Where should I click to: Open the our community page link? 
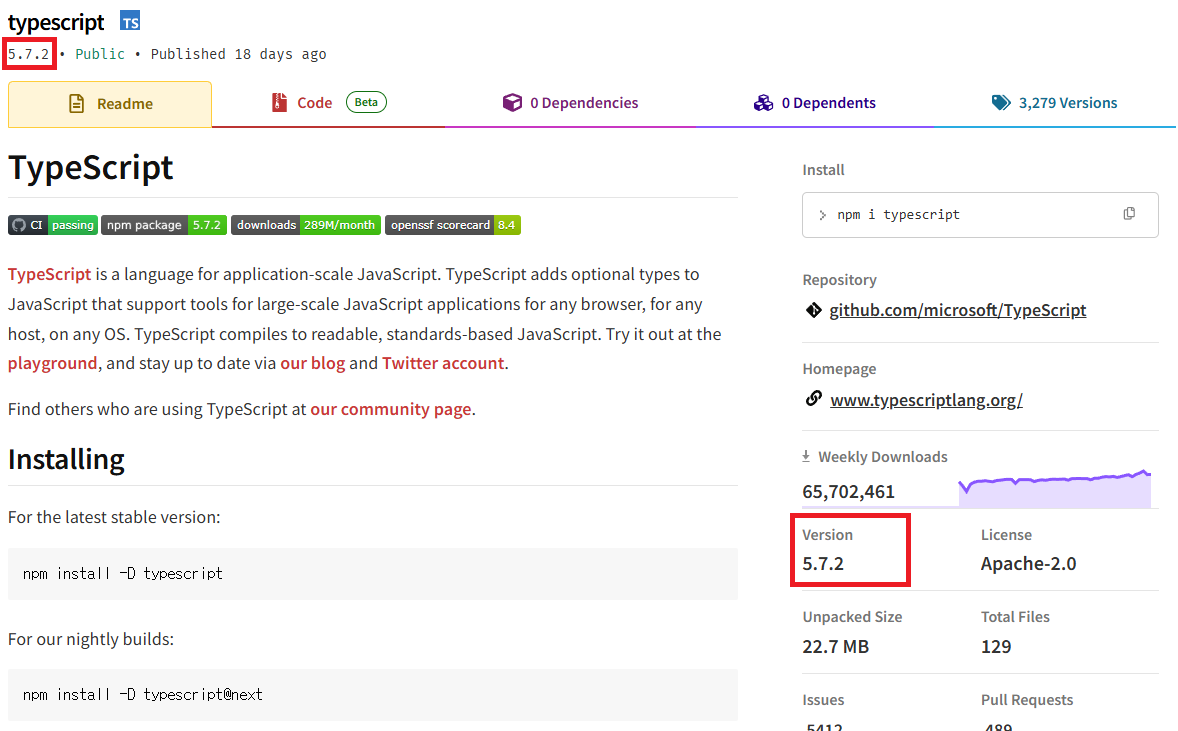(x=391, y=409)
